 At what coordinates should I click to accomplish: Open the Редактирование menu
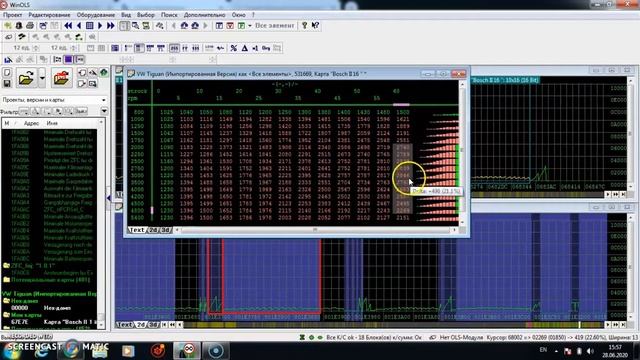[49, 15]
